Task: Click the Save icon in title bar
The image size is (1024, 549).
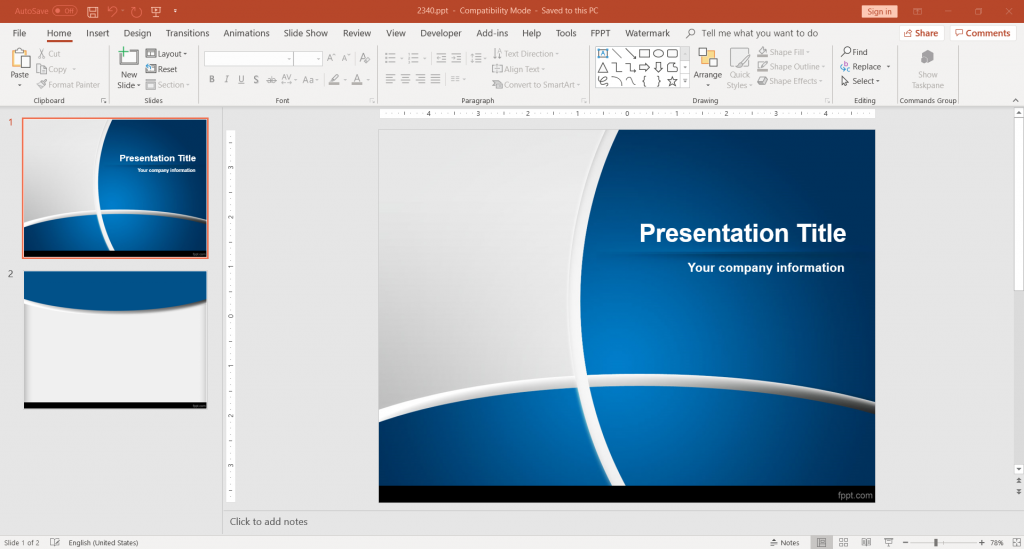Action: [x=93, y=12]
